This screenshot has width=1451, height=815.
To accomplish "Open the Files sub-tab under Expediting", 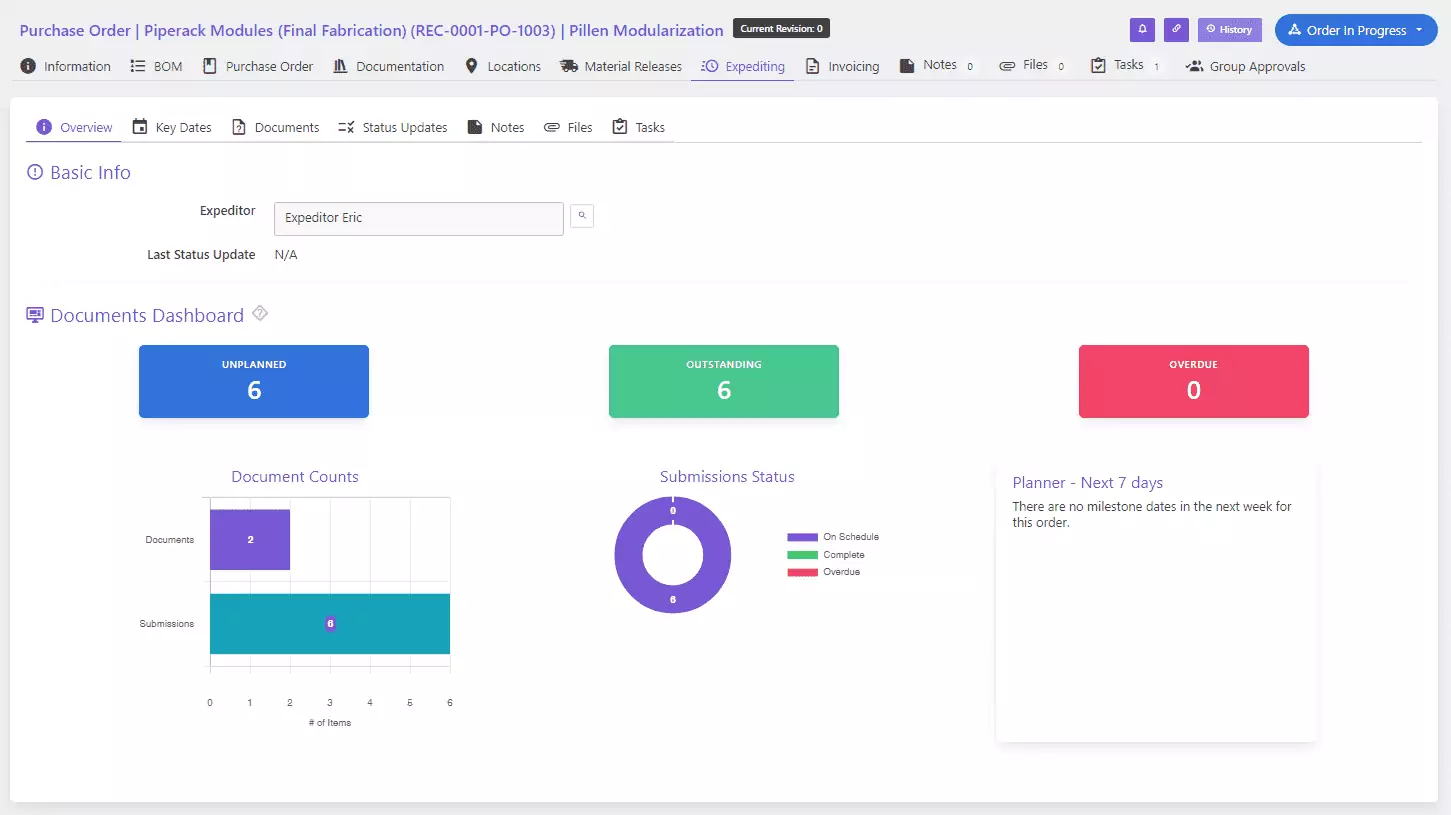I will coord(568,127).
